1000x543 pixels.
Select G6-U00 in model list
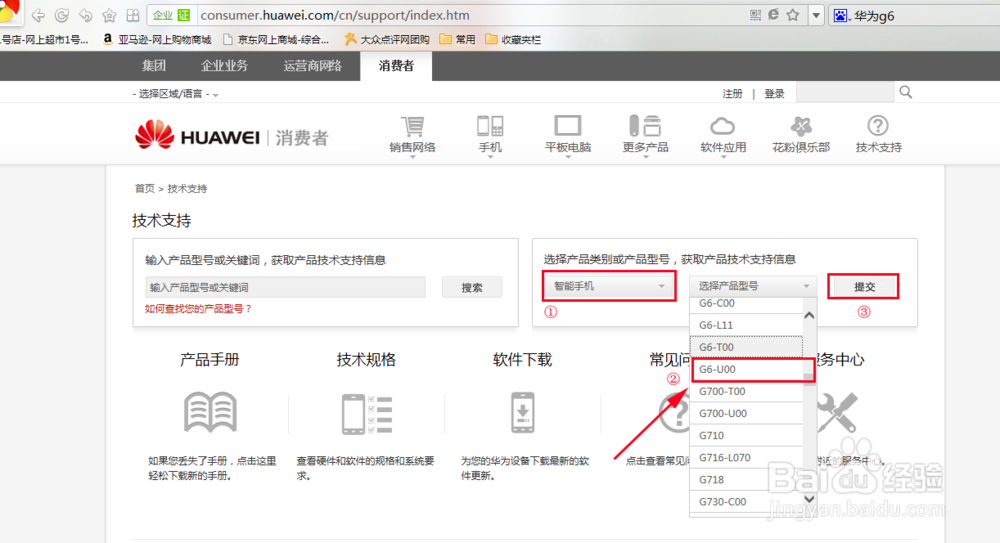coord(746,369)
